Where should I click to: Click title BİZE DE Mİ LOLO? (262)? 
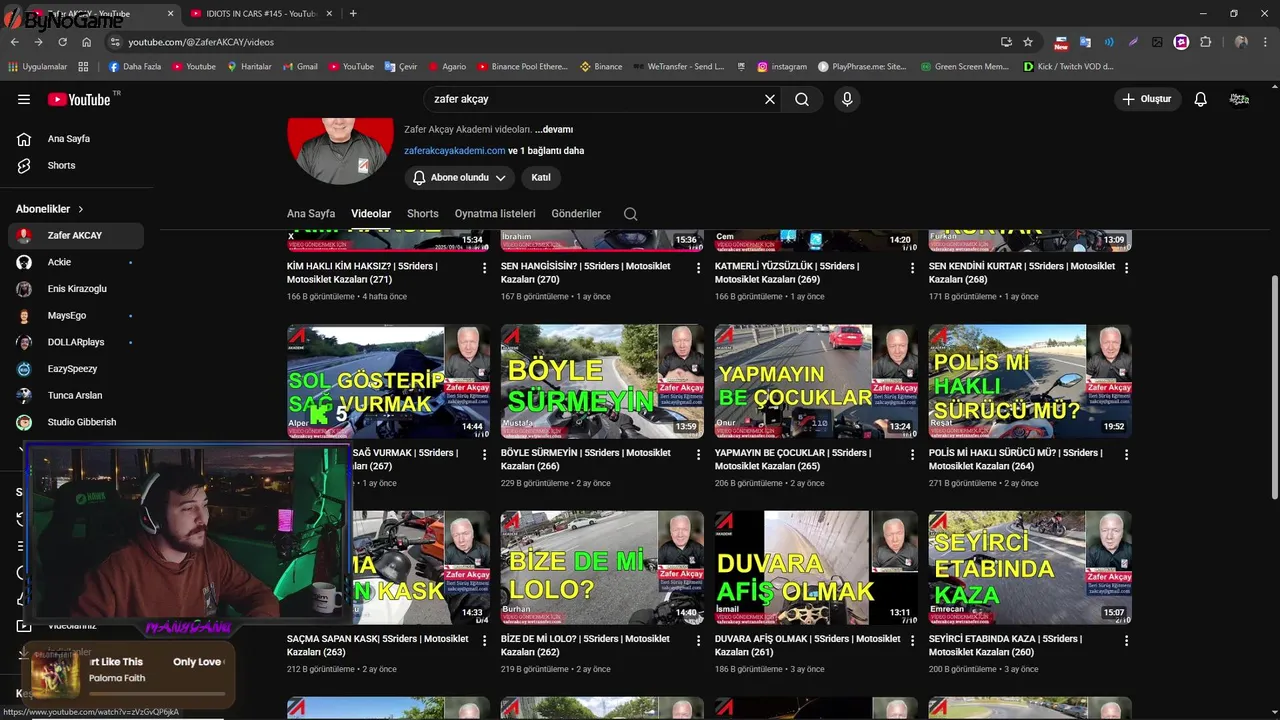(586, 645)
